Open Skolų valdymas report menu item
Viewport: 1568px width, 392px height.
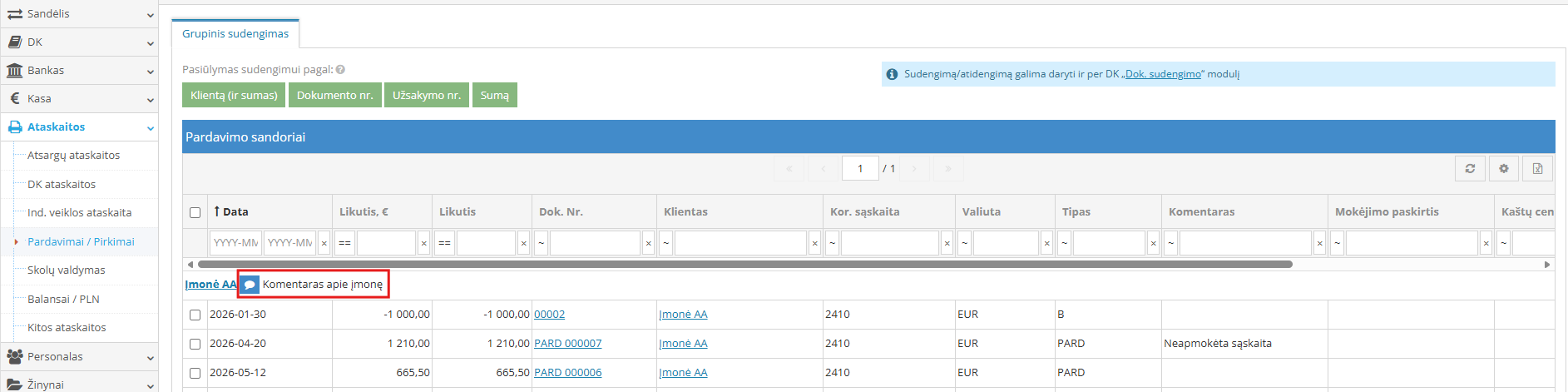[67, 270]
